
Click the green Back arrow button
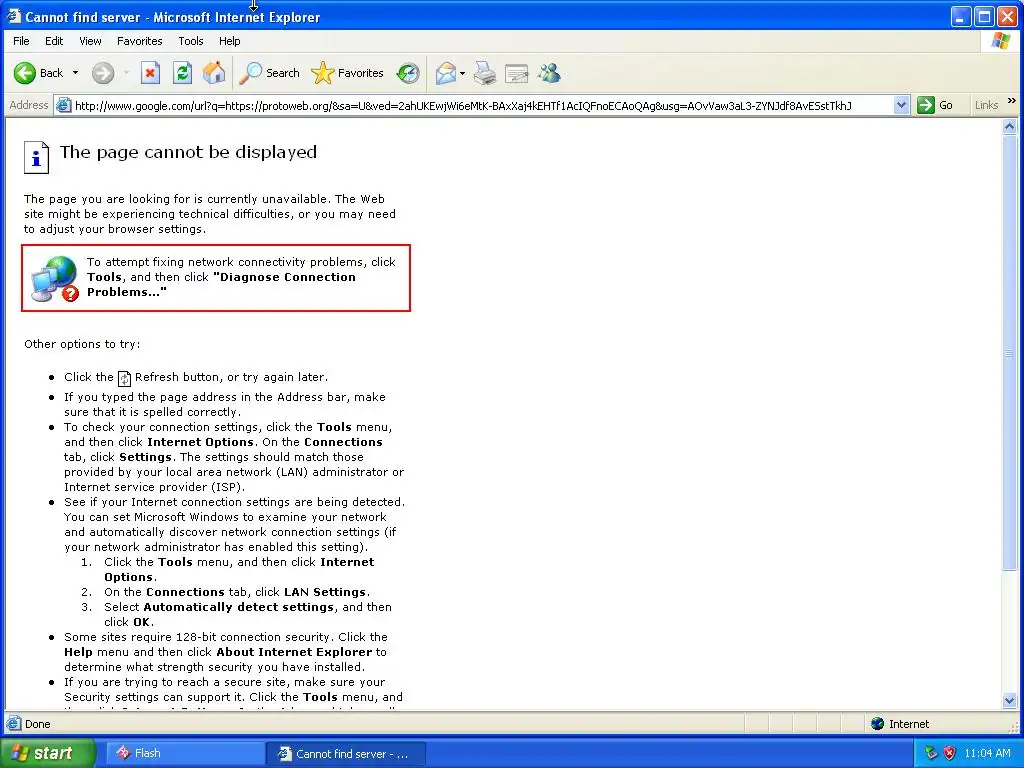click(x=25, y=73)
